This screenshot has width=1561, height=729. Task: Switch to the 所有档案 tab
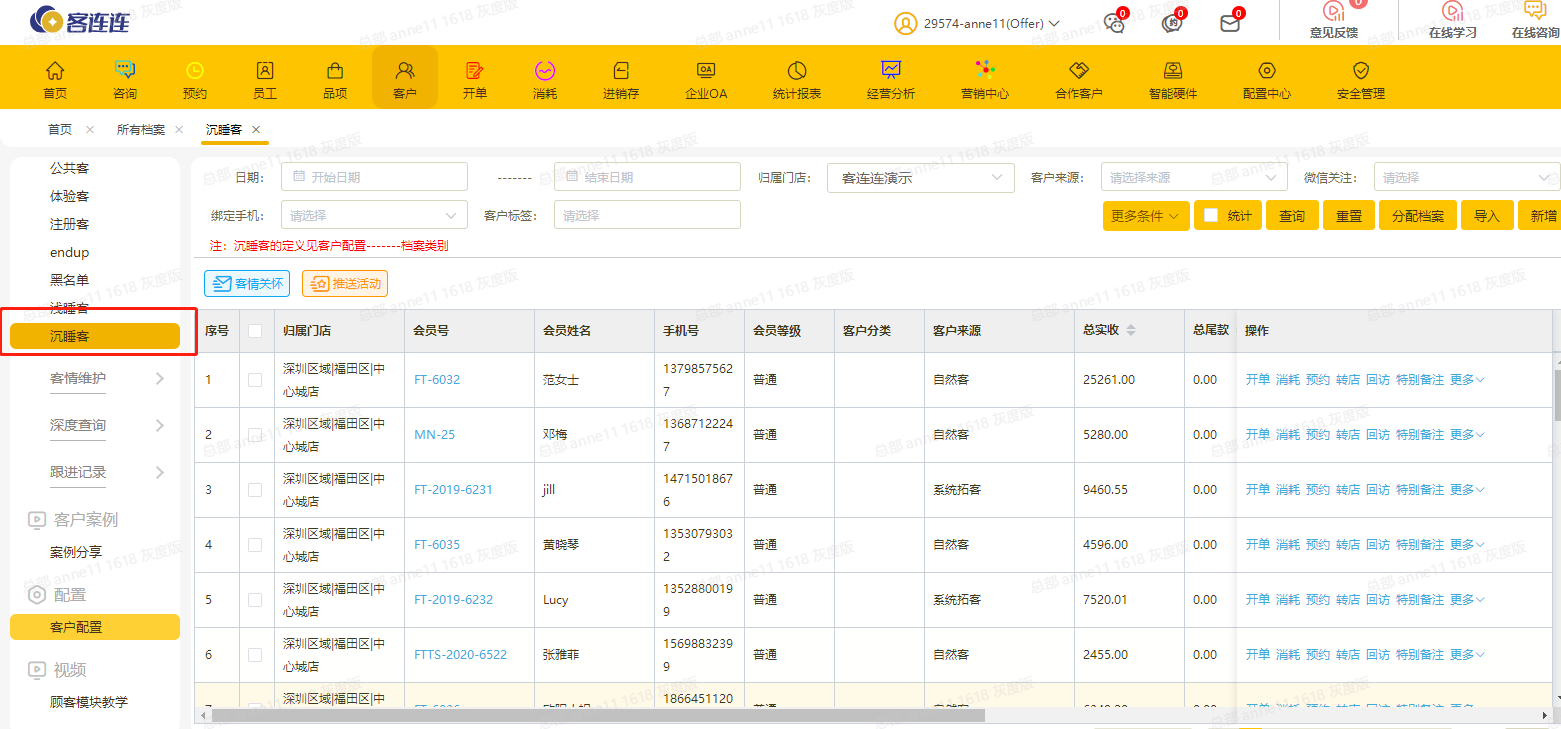pos(141,130)
